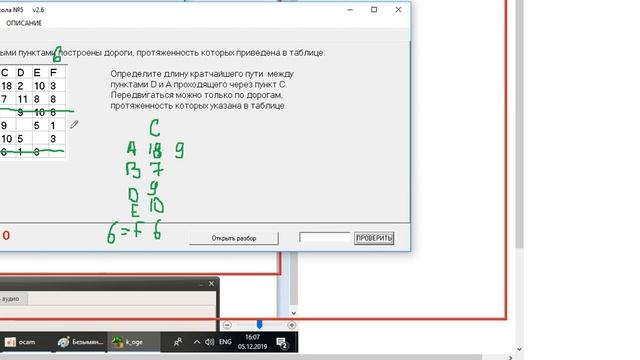Image resolution: width=640 pixels, height=360 pixels.
Task: Click the zoom in plus button
Action: pos(291,325)
